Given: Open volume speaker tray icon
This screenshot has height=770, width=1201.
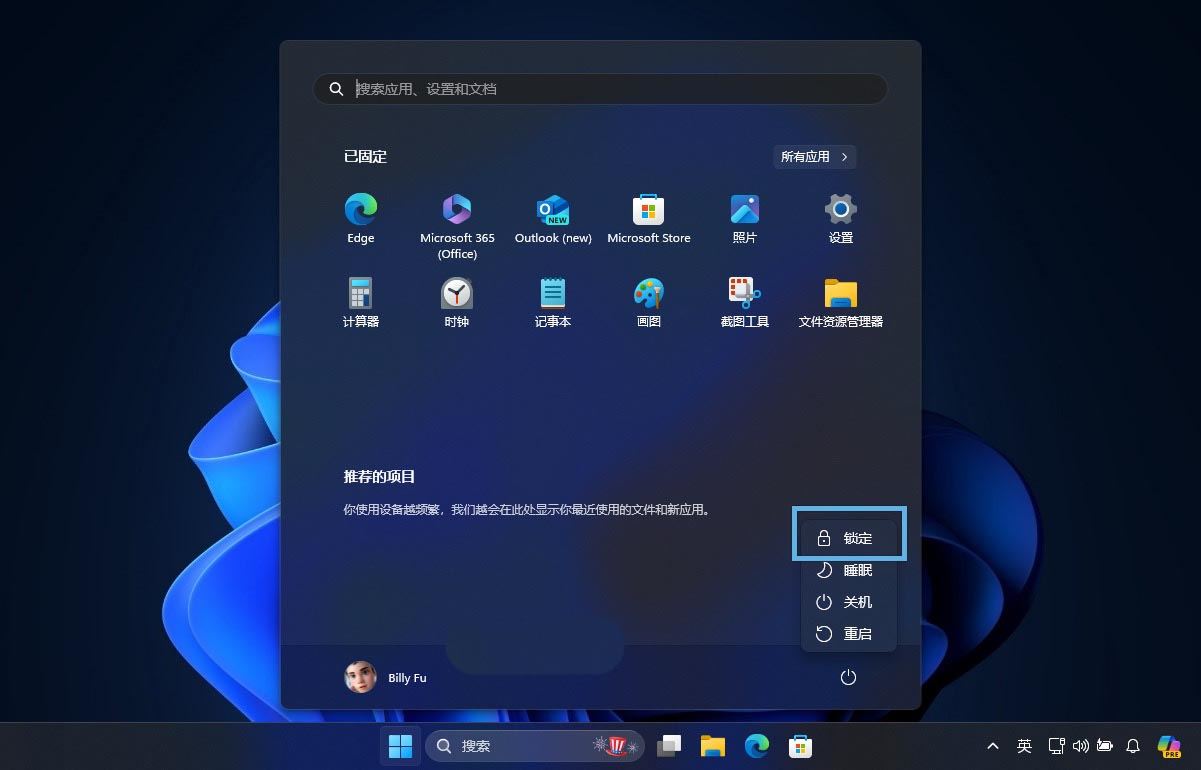Looking at the screenshot, I should pos(1080,746).
